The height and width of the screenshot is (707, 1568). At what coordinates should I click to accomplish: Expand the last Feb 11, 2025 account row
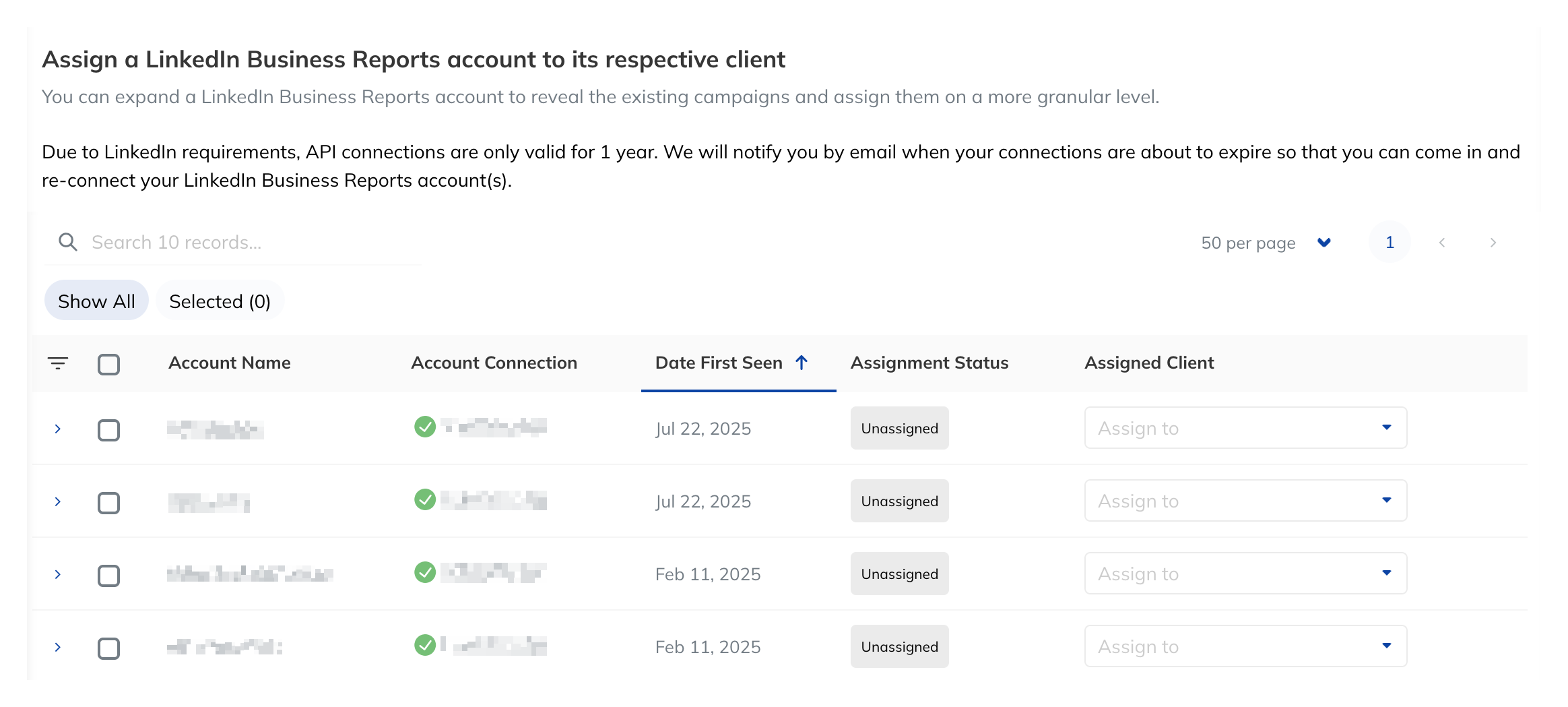tap(58, 647)
